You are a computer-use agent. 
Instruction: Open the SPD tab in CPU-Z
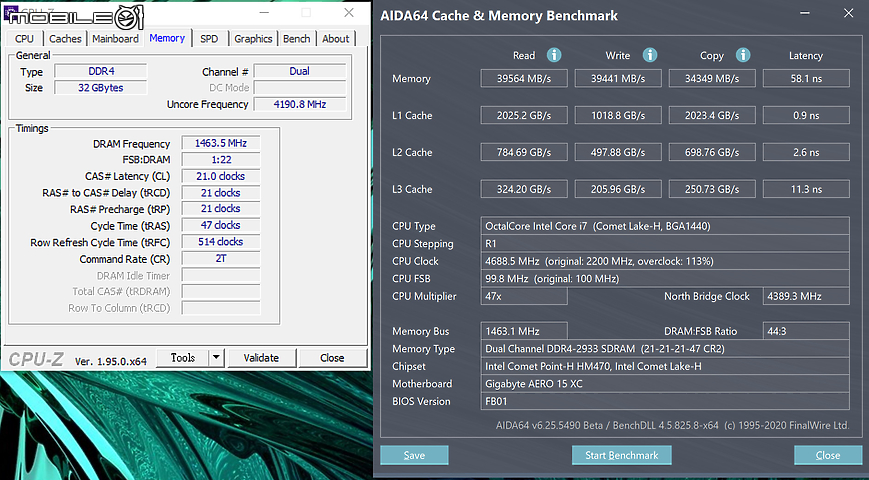click(x=209, y=39)
